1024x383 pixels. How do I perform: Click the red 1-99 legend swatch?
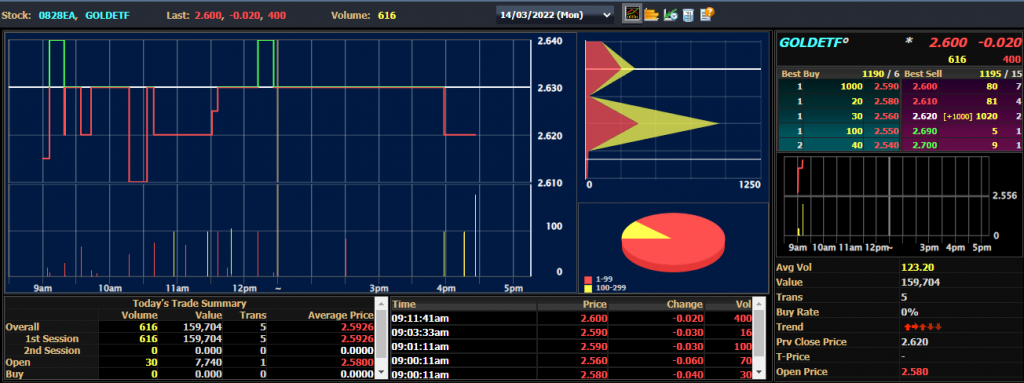pos(588,280)
